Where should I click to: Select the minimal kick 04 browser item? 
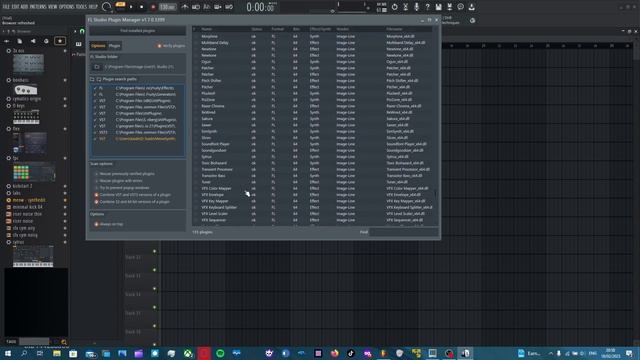click(x=27, y=207)
